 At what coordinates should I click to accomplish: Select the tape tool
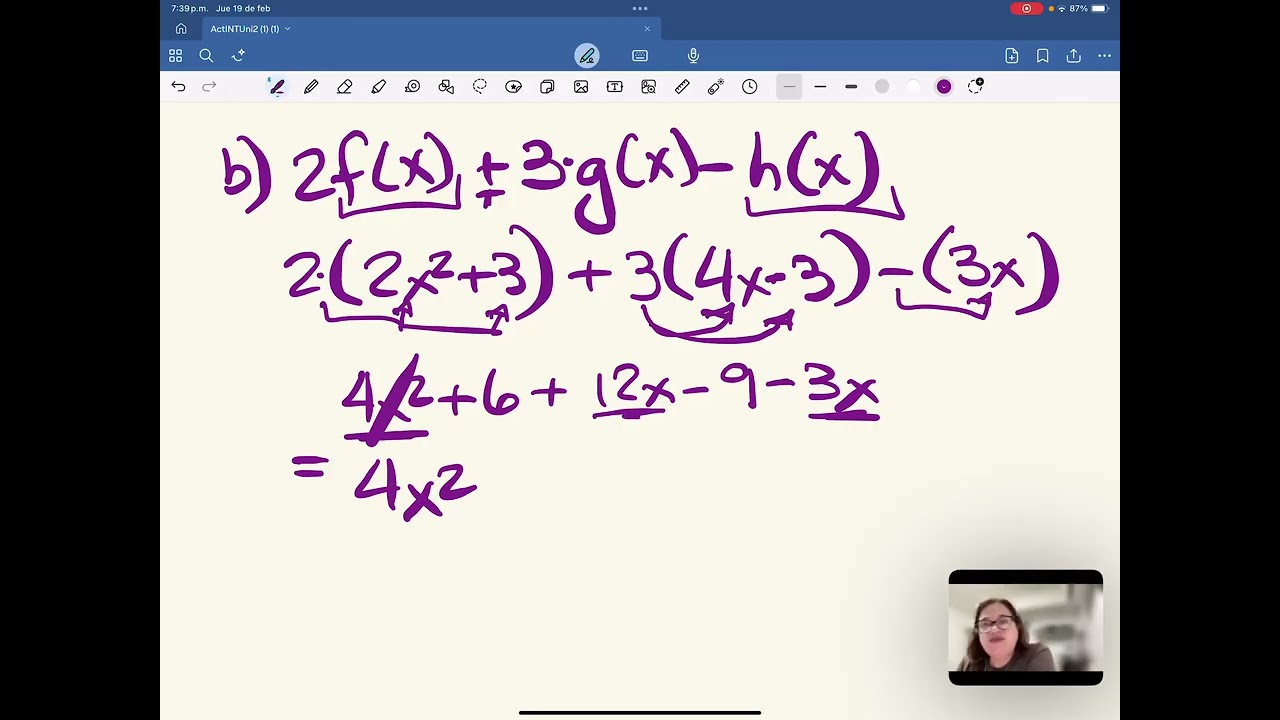click(412, 87)
